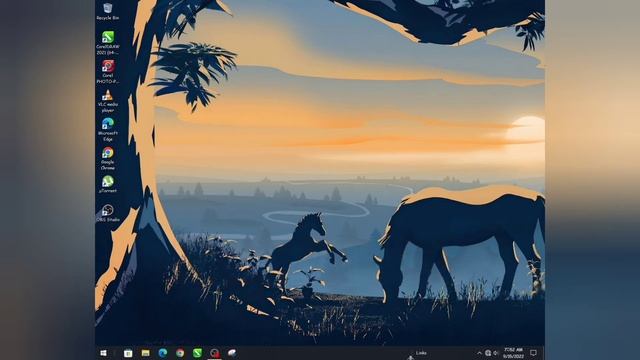Launch Google Chrome from the taskbar

[x=180, y=353]
